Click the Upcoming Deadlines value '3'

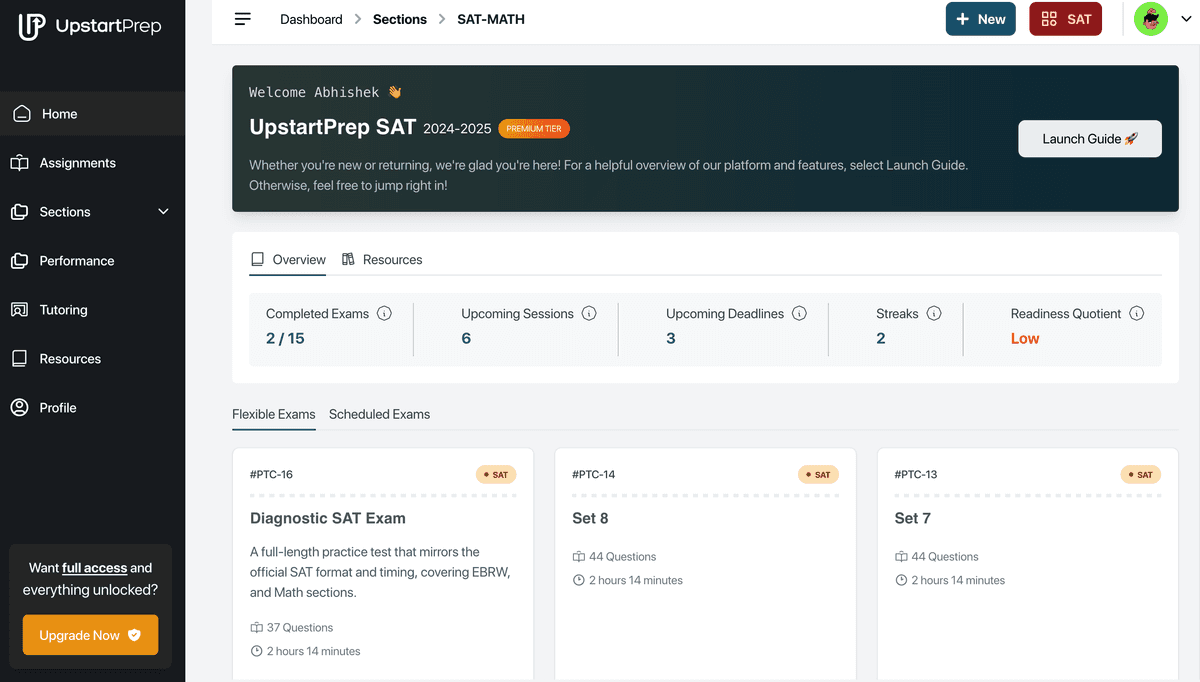(x=671, y=339)
